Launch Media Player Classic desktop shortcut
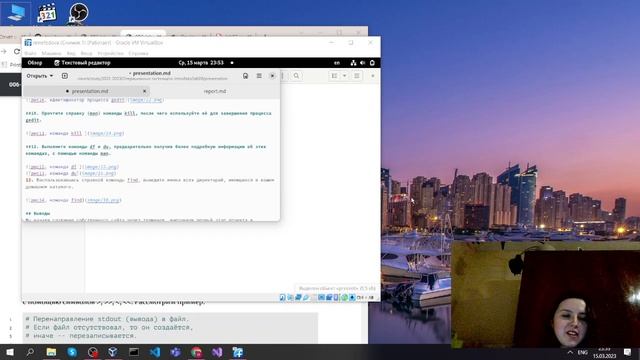Screen dimensions: 640x360 [47, 13]
